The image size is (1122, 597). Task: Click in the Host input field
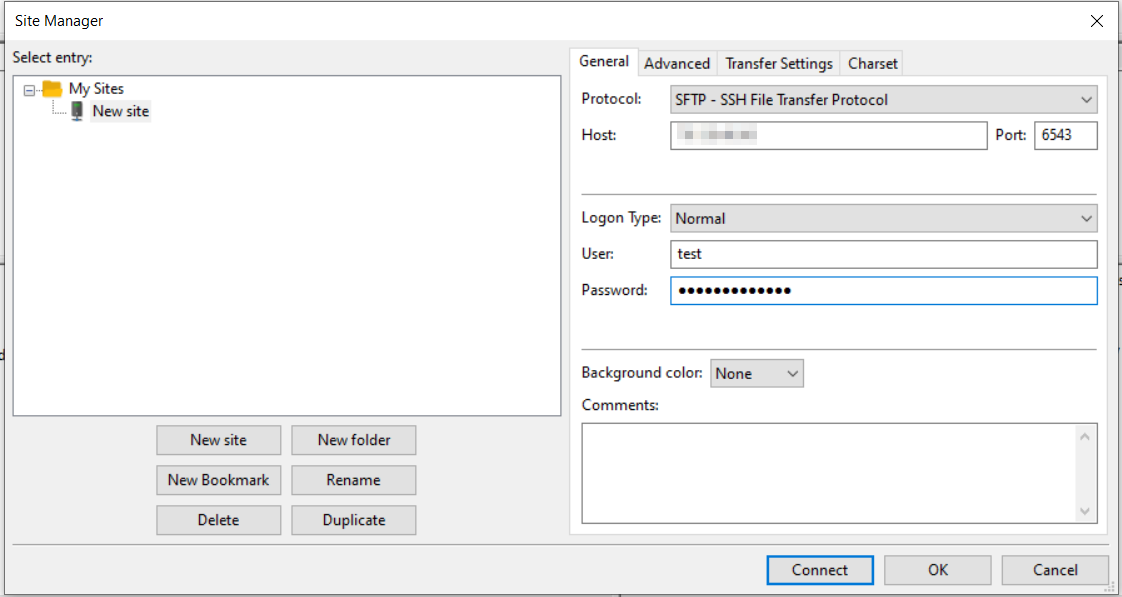(828, 135)
